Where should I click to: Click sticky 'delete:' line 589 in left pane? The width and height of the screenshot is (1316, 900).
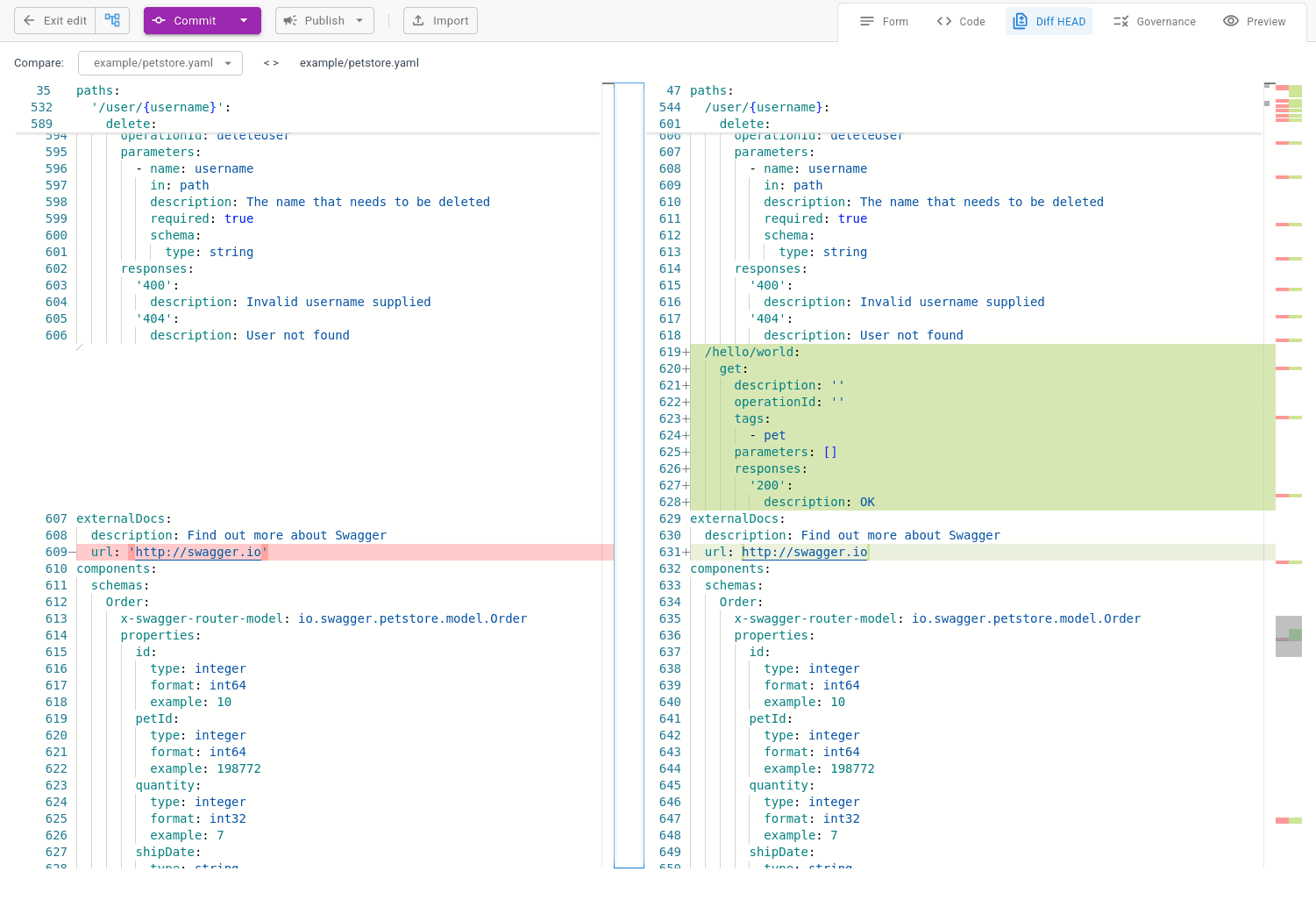(132, 124)
